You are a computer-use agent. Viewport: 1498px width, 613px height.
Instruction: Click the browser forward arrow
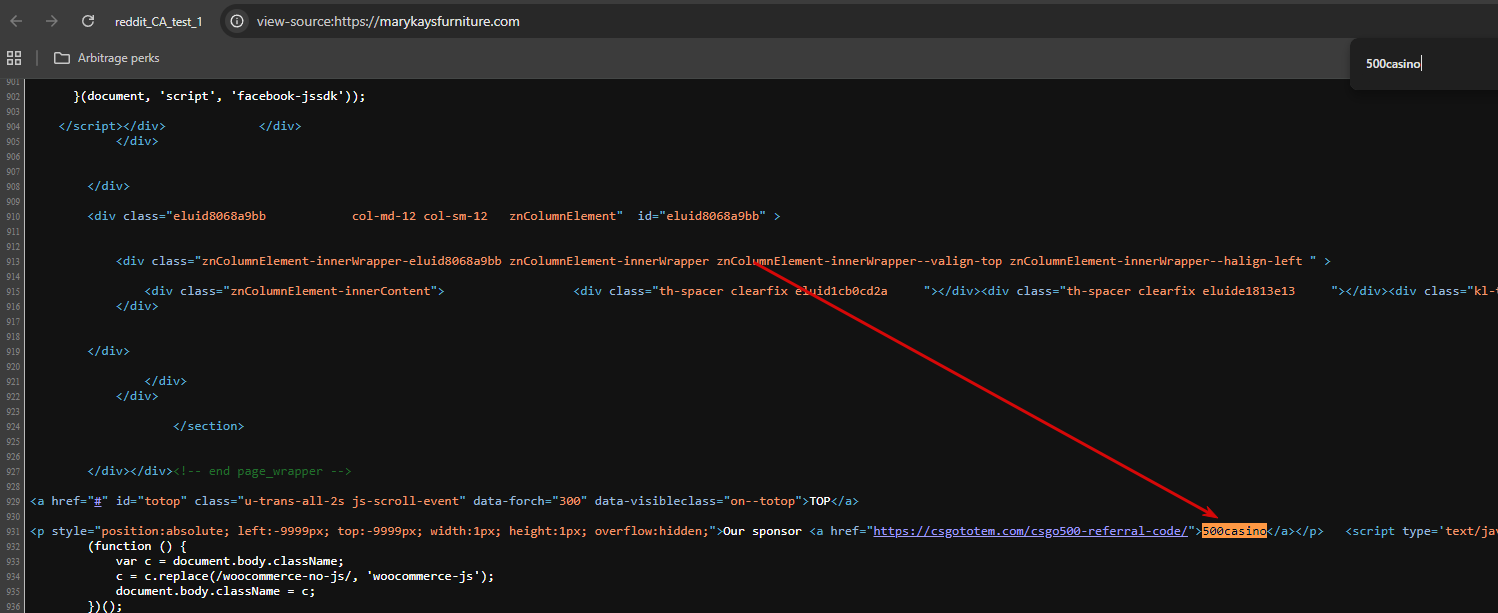coord(52,21)
